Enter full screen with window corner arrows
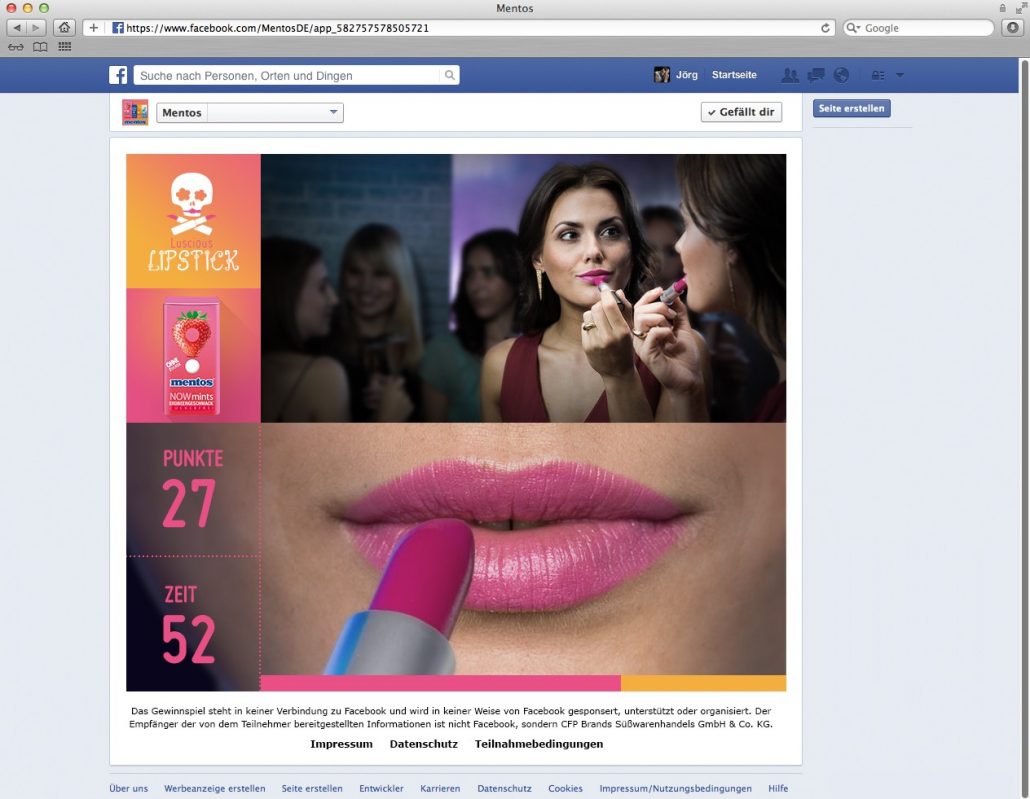 point(1020,8)
